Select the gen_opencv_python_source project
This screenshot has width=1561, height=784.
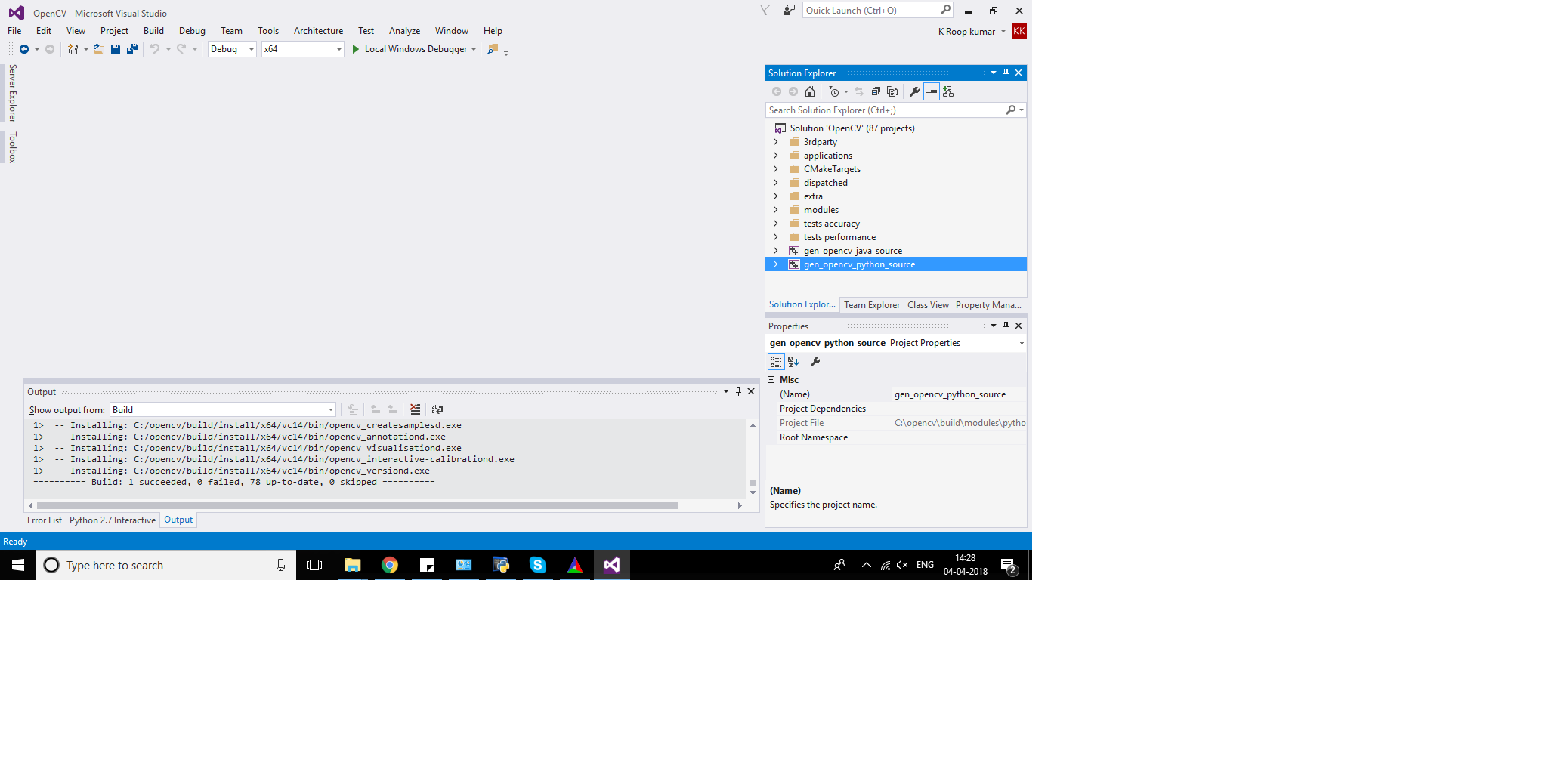click(x=859, y=264)
